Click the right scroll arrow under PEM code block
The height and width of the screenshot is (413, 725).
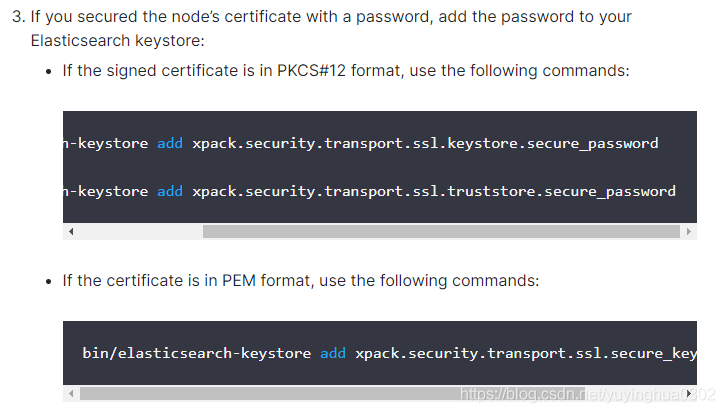[x=688, y=394]
